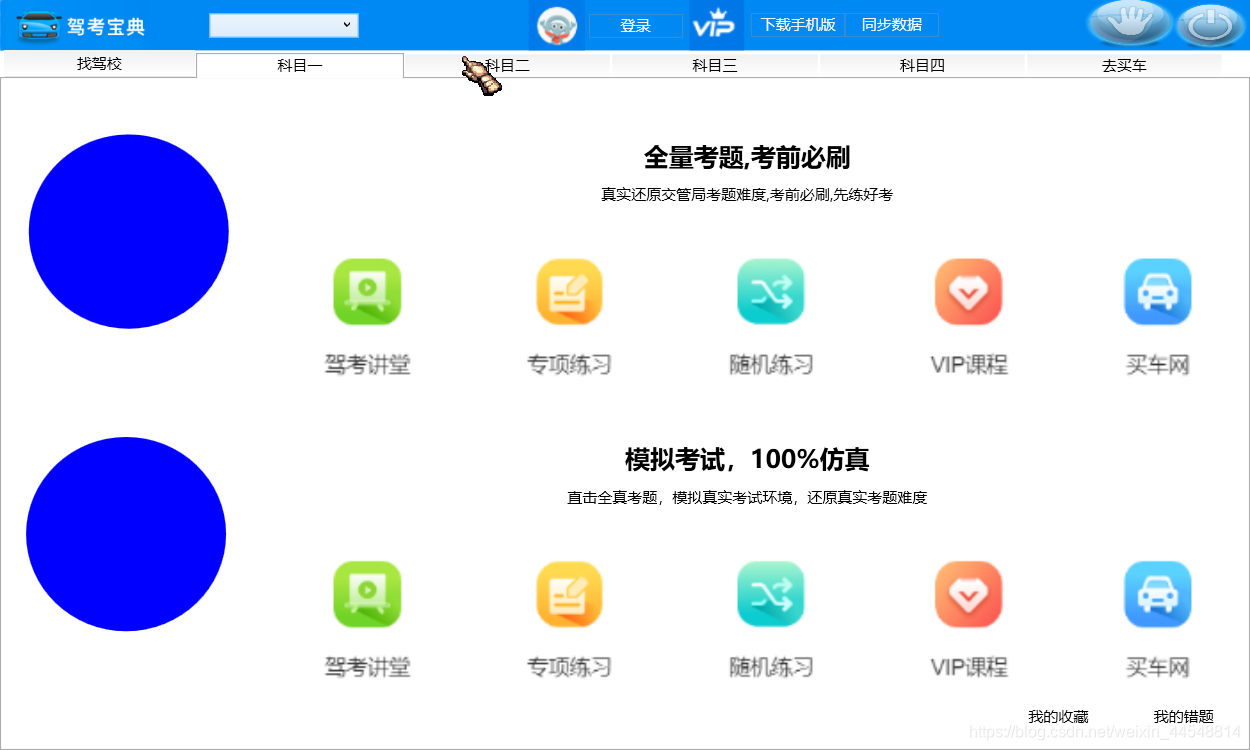Open VIP课程 icon under 模拟考试 section
1250x750 pixels.
pyautogui.click(x=968, y=594)
